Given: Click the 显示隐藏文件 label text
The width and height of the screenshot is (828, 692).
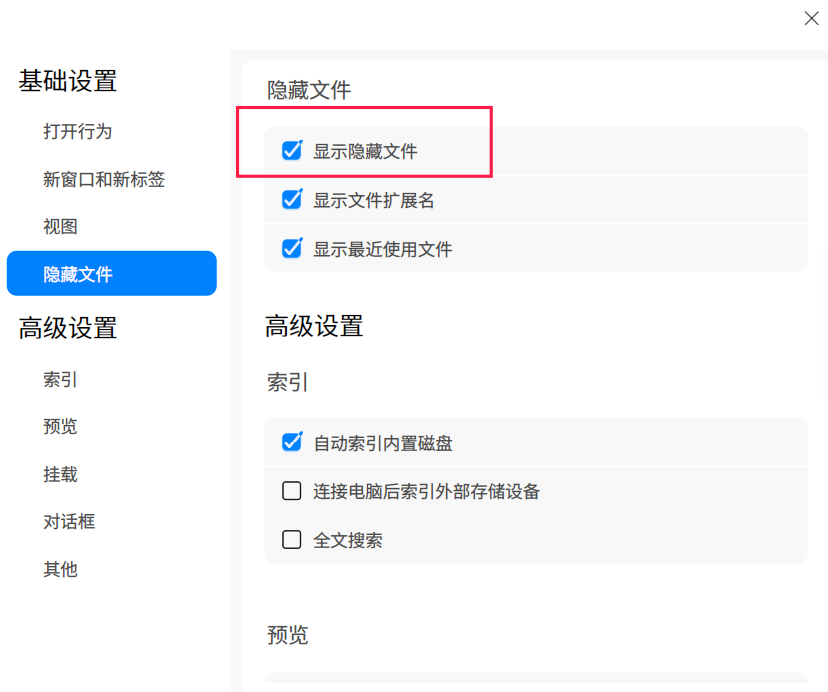Looking at the screenshot, I should [x=365, y=152].
